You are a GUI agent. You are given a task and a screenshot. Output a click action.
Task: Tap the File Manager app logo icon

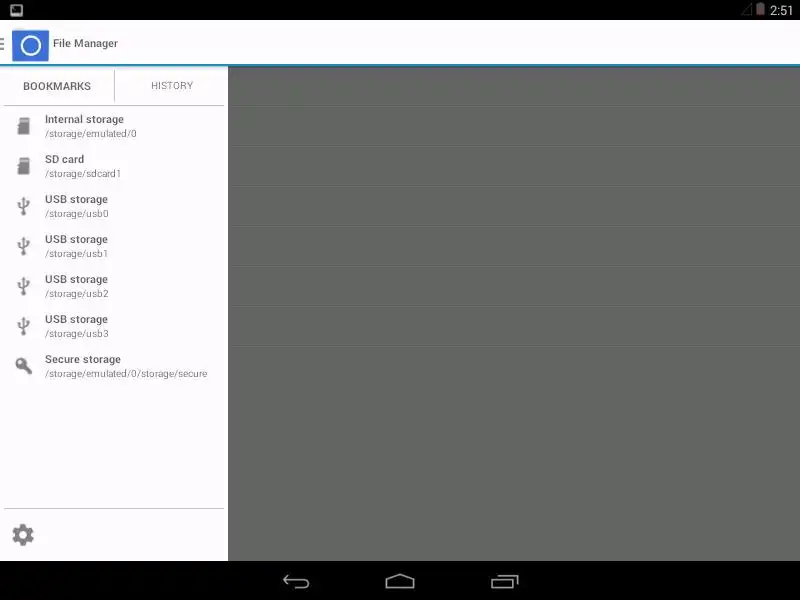[30, 45]
